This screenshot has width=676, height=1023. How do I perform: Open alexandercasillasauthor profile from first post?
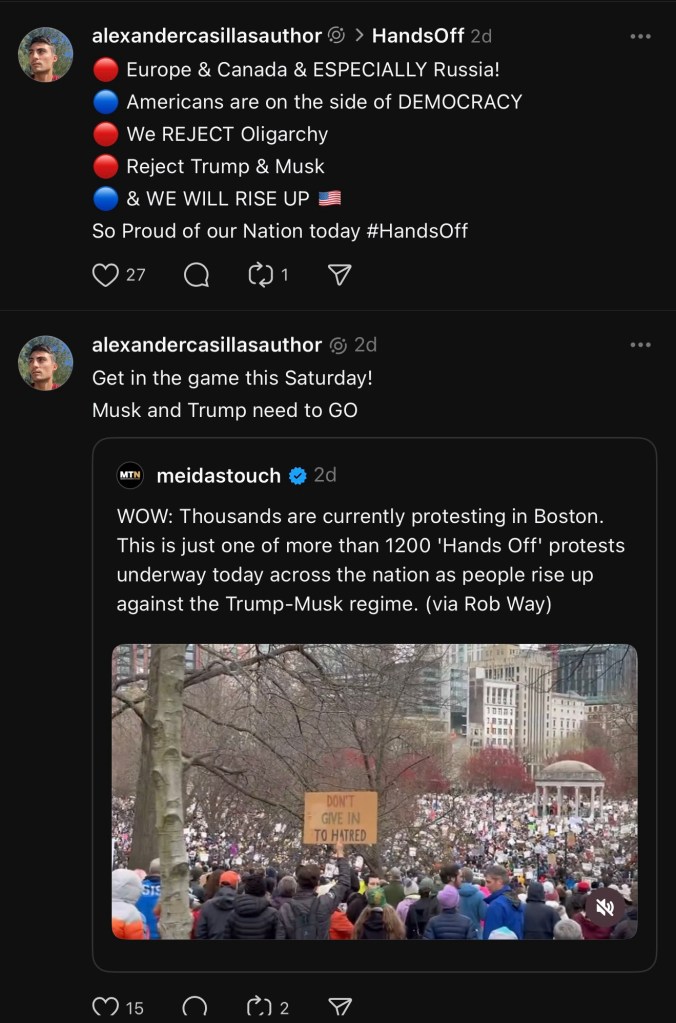click(x=206, y=36)
